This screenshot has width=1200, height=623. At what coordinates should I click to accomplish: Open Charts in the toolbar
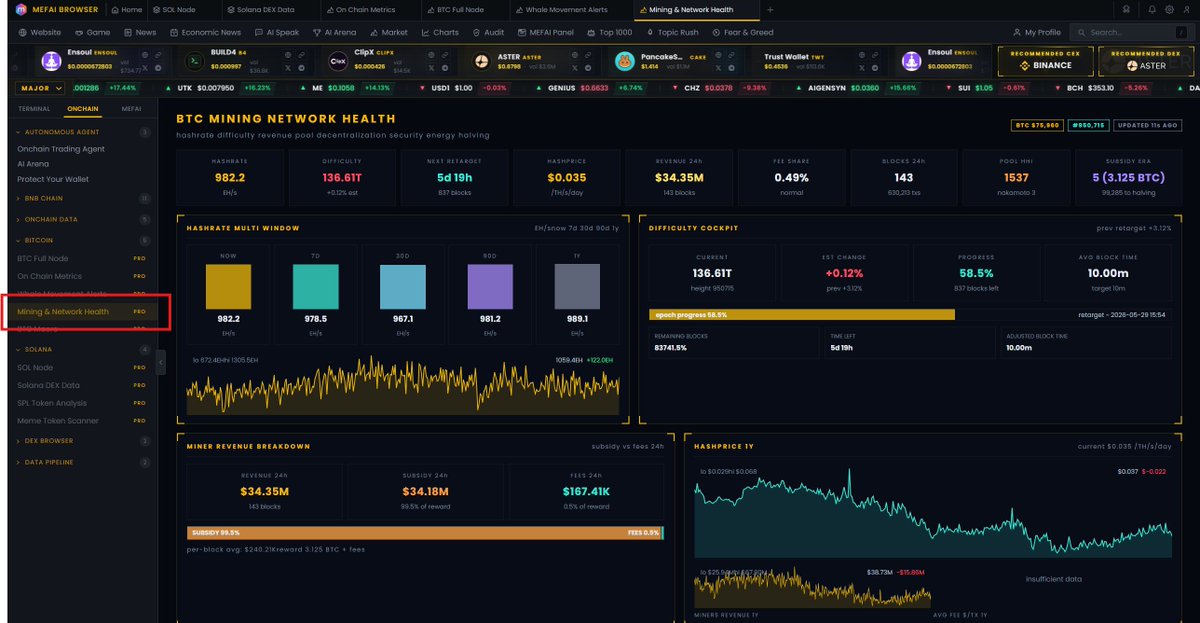coord(440,32)
